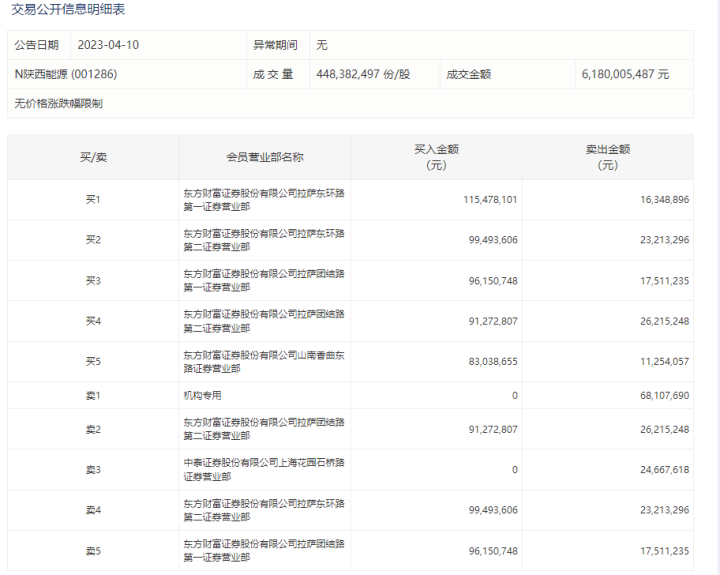Screen dimensions: 720x575
Task: Open the broker name in the 买1 row
Action: 264,200
